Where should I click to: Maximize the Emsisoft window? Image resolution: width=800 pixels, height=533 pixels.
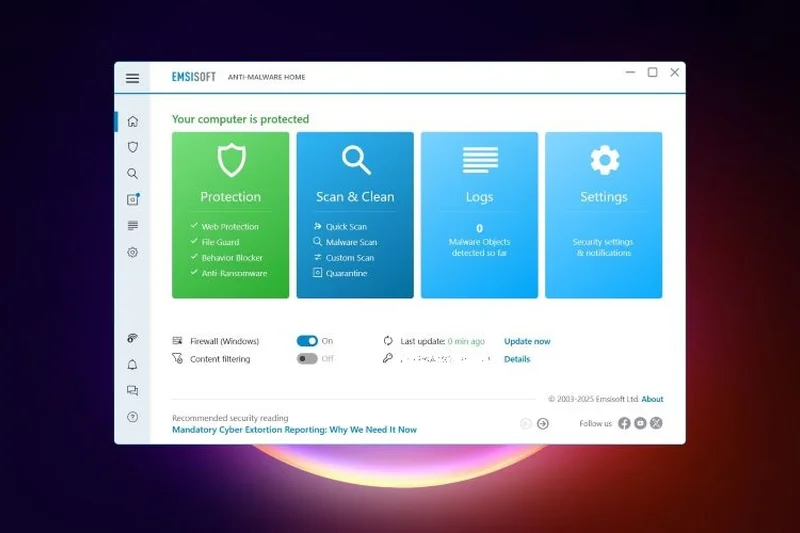point(653,72)
